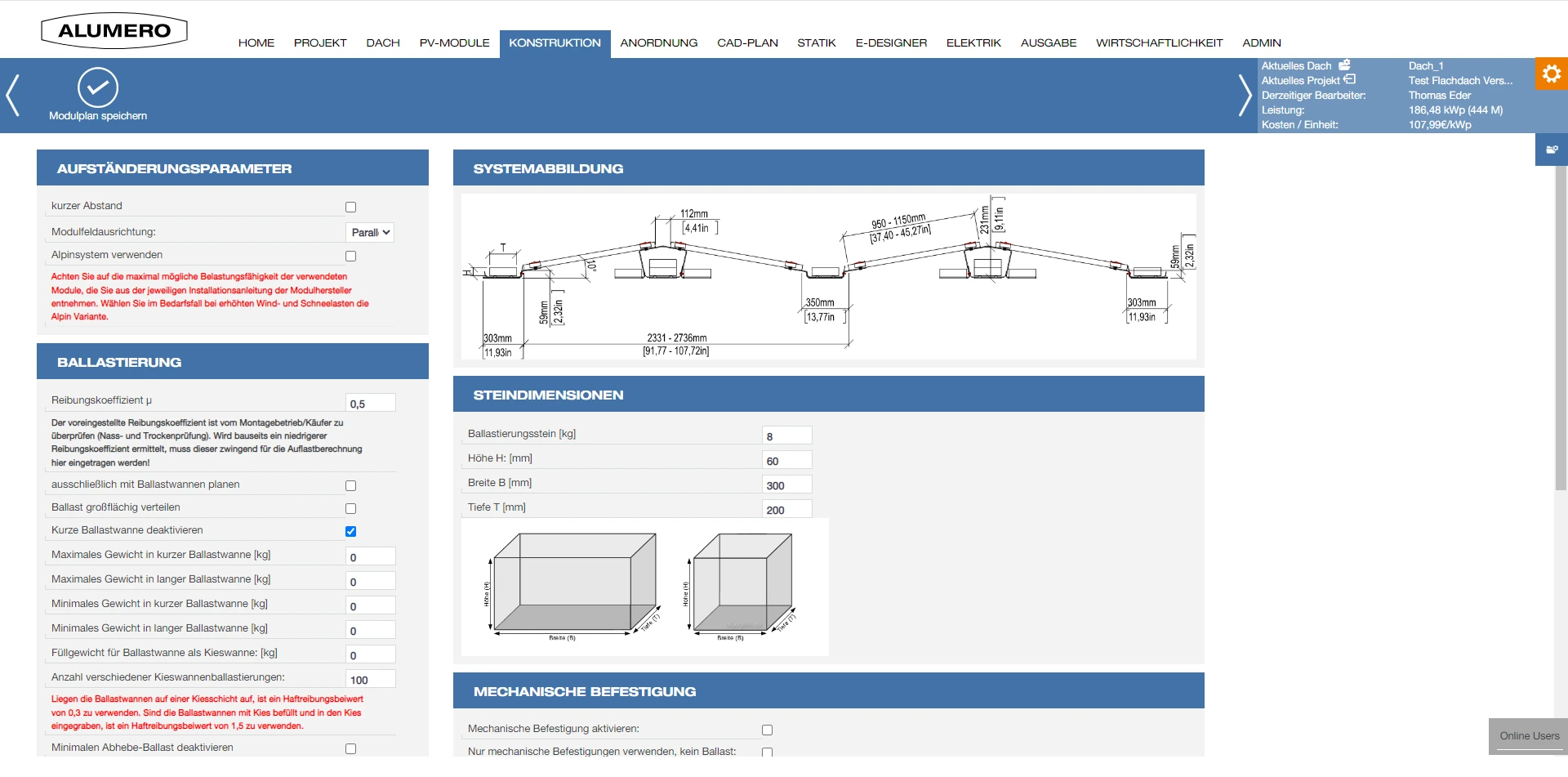The height and width of the screenshot is (777, 1568).
Task: Switch to the PV-MODULE tab
Action: [x=454, y=42]
